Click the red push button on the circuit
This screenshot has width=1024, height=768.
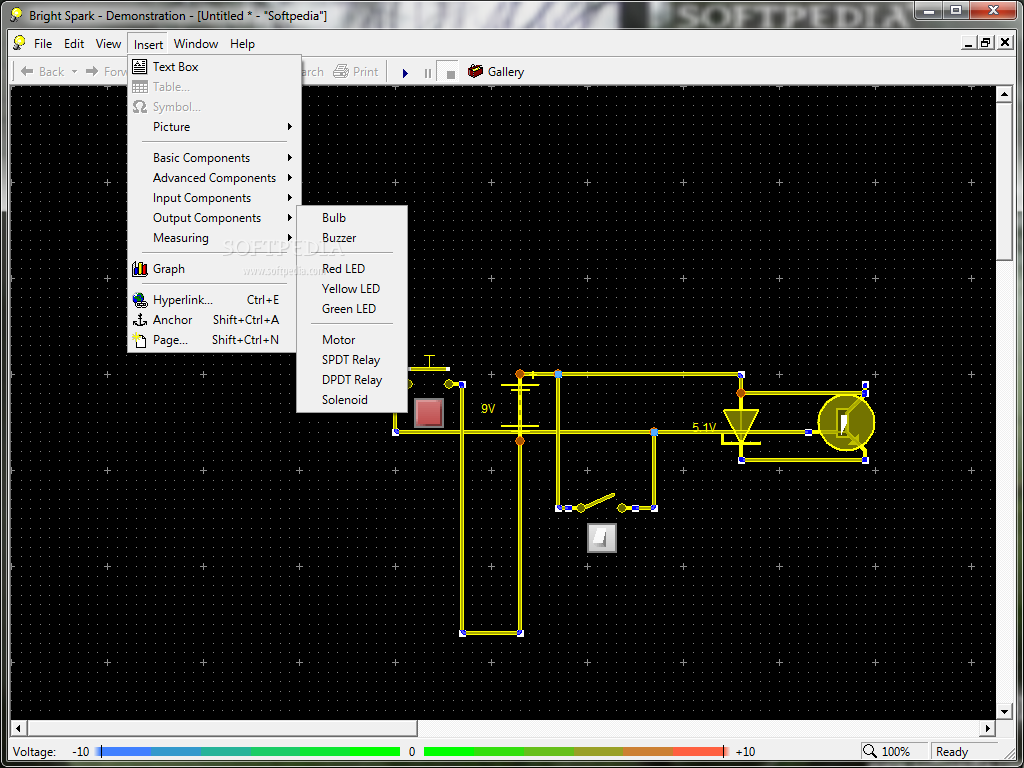tap(429, 413)
